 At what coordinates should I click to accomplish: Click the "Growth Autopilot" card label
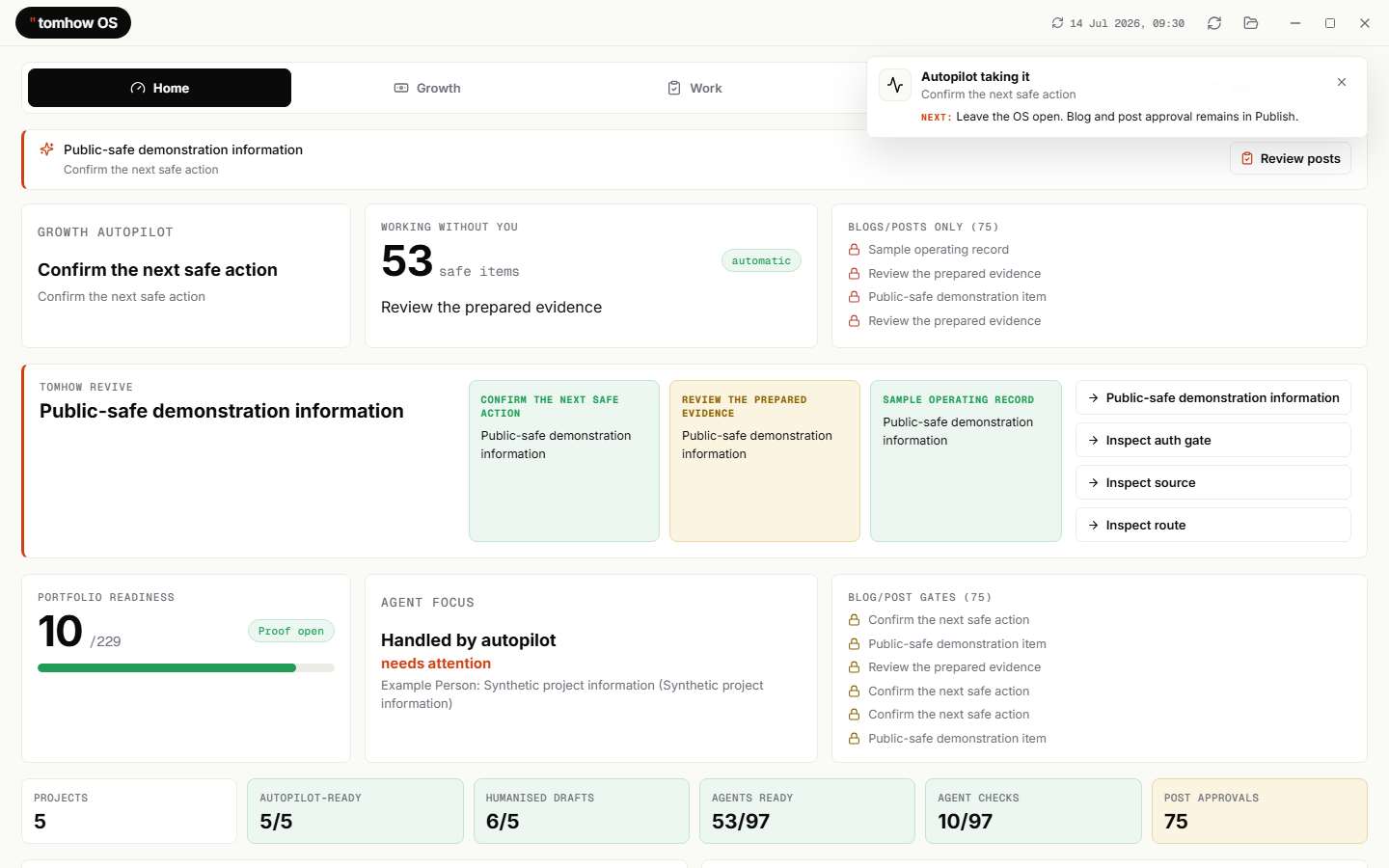pyautogui.click(x=105, y=232)
